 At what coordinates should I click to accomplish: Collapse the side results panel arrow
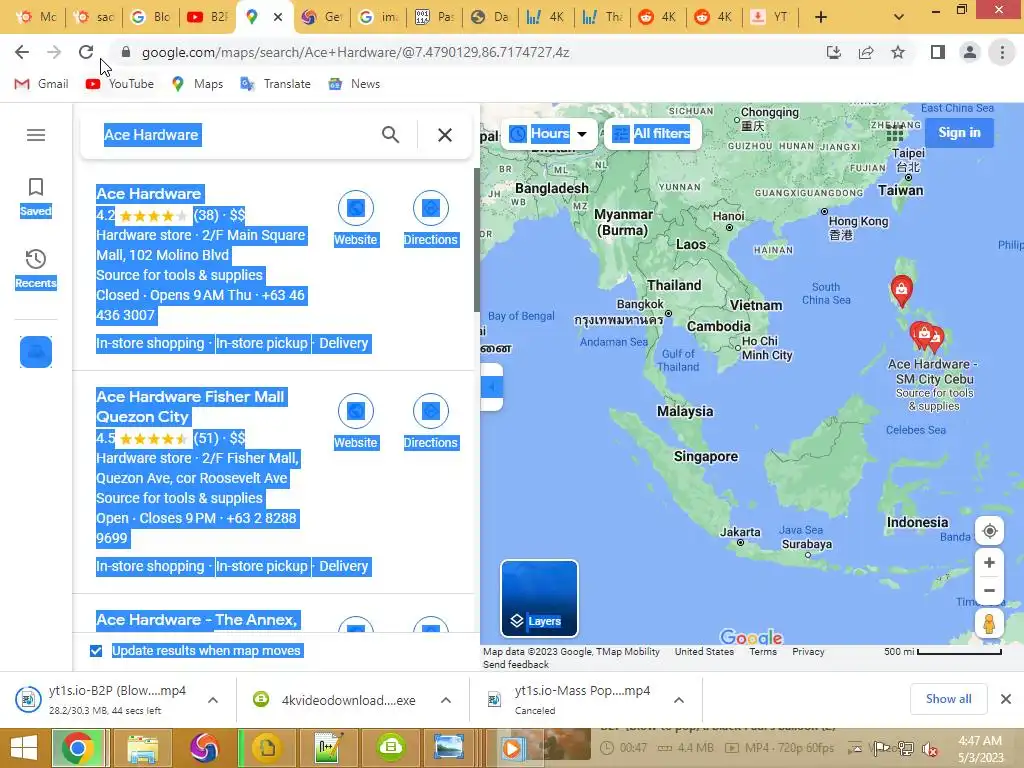point(492,387)
